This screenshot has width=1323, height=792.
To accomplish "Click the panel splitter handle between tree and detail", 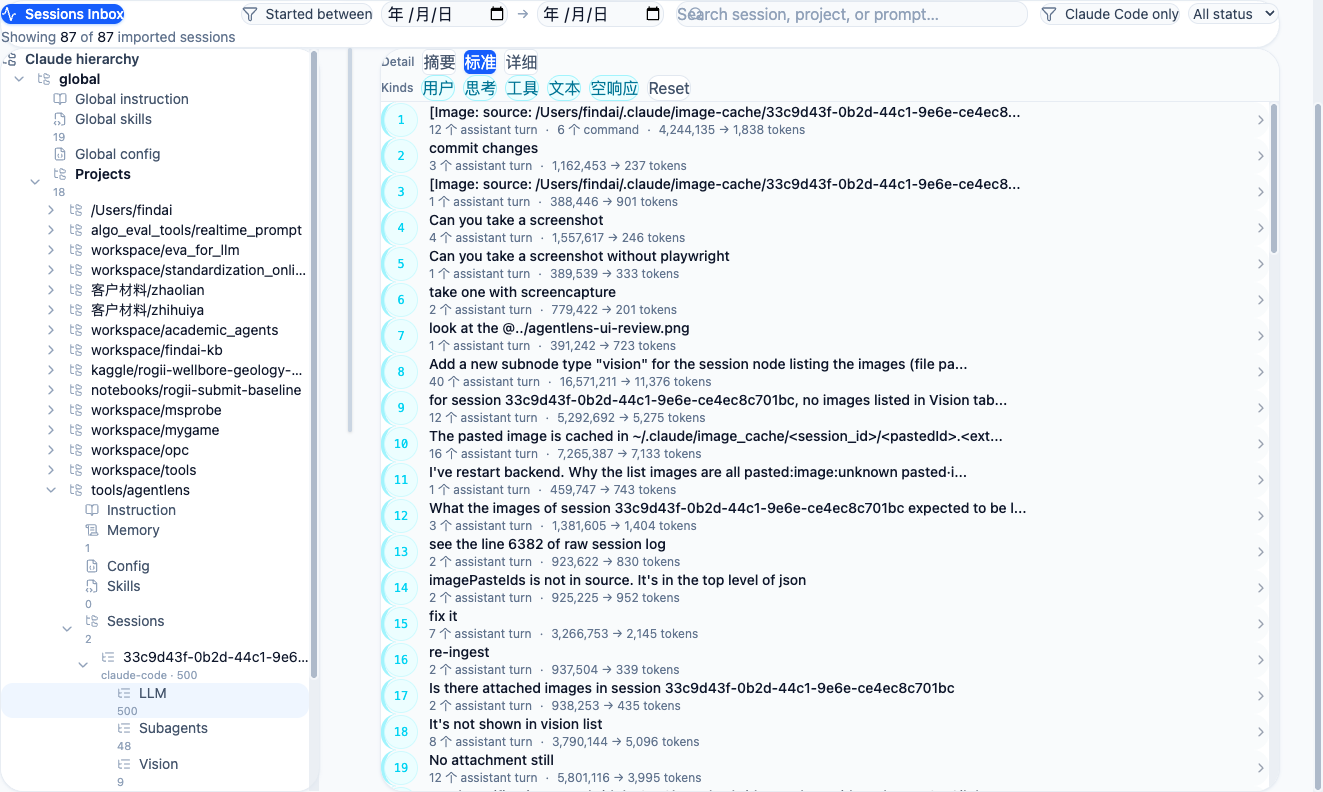I will (x=350, y=240).
